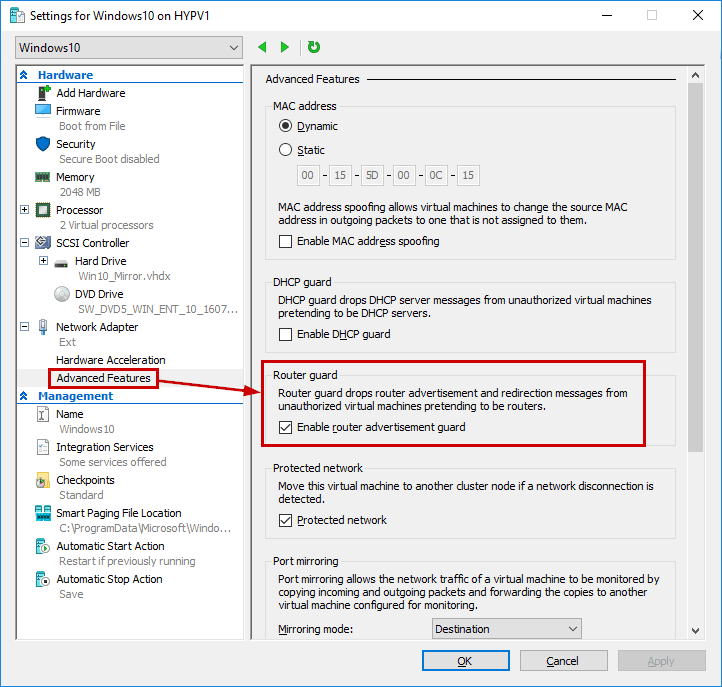Select Advanced Features in the tree
This screenshot has height=687, width=722.
click(x=104, y=378)
